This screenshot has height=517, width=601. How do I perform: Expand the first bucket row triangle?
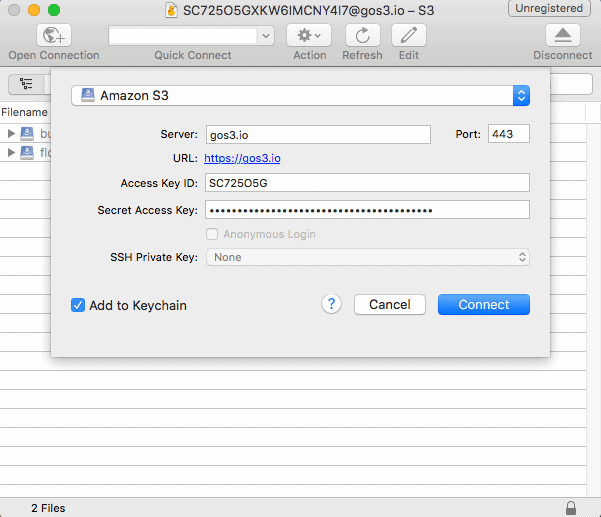point(11,133)
